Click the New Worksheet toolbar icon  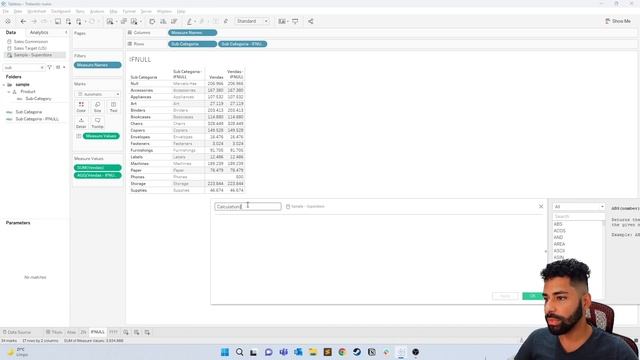[x=110, y=21]
